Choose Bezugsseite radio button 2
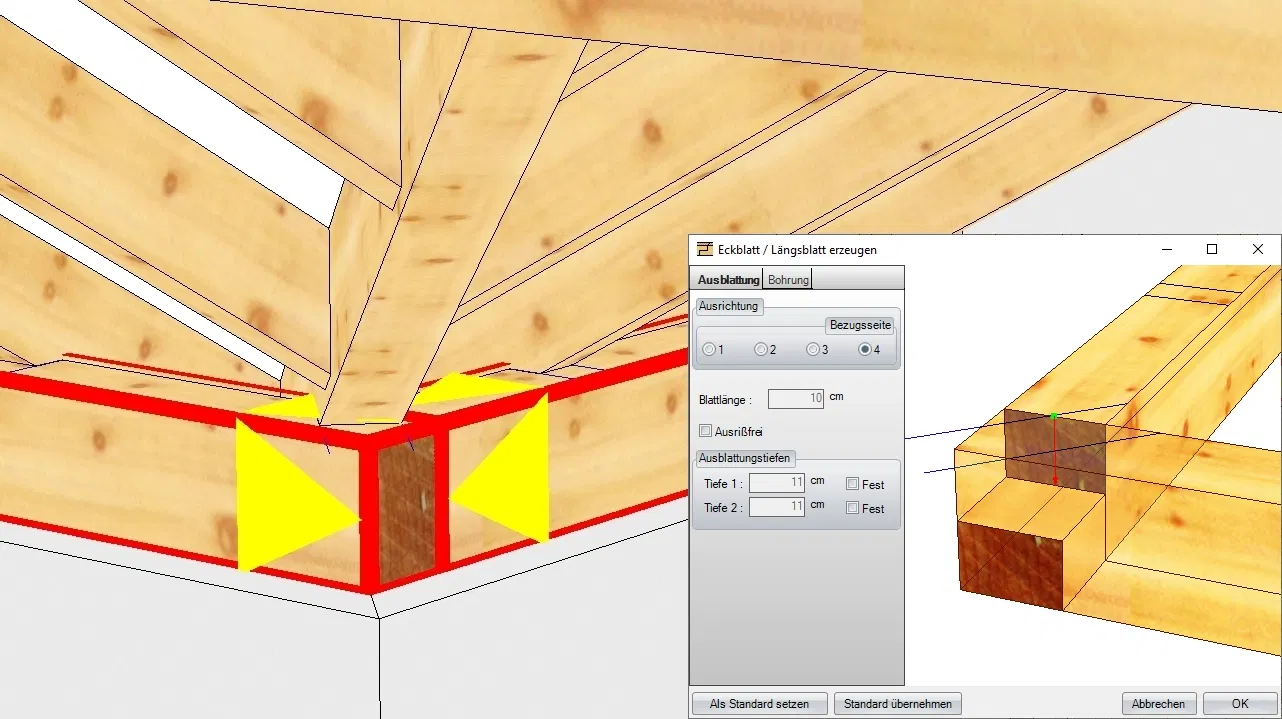Screen dimensions: 1282x719 pyautogui.click(x=761, y=350)
